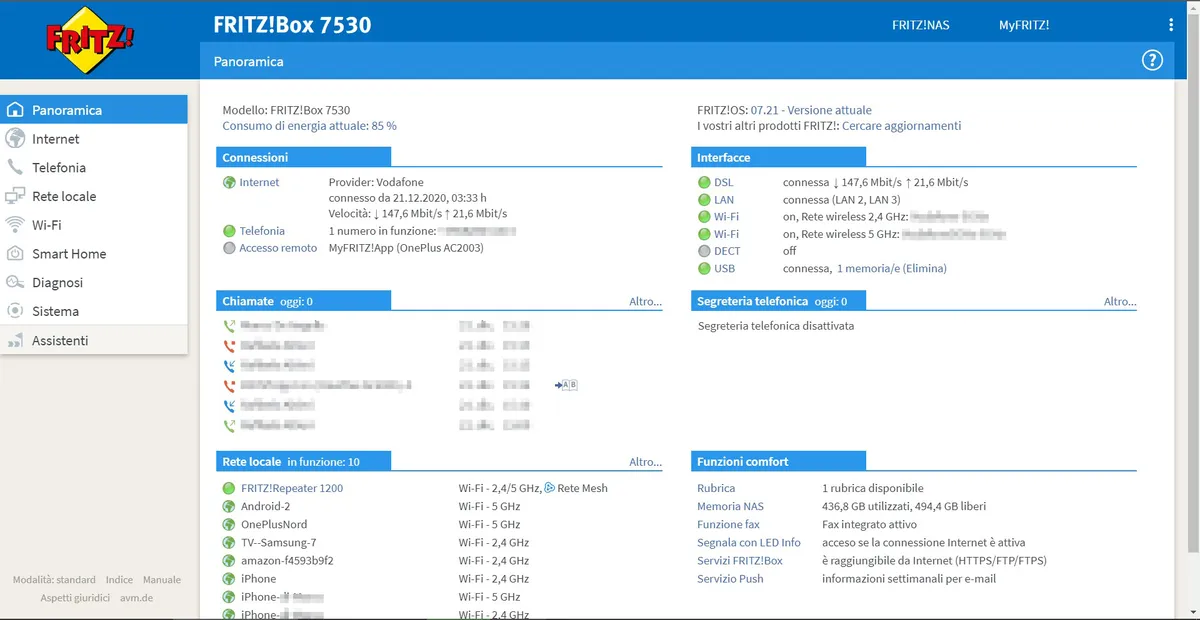Image resolution: width=1200 pixels, height=620 pixels.
Task: Open the FRITZ!Repeater 1200 device link
Action: [x=292, y=488]
